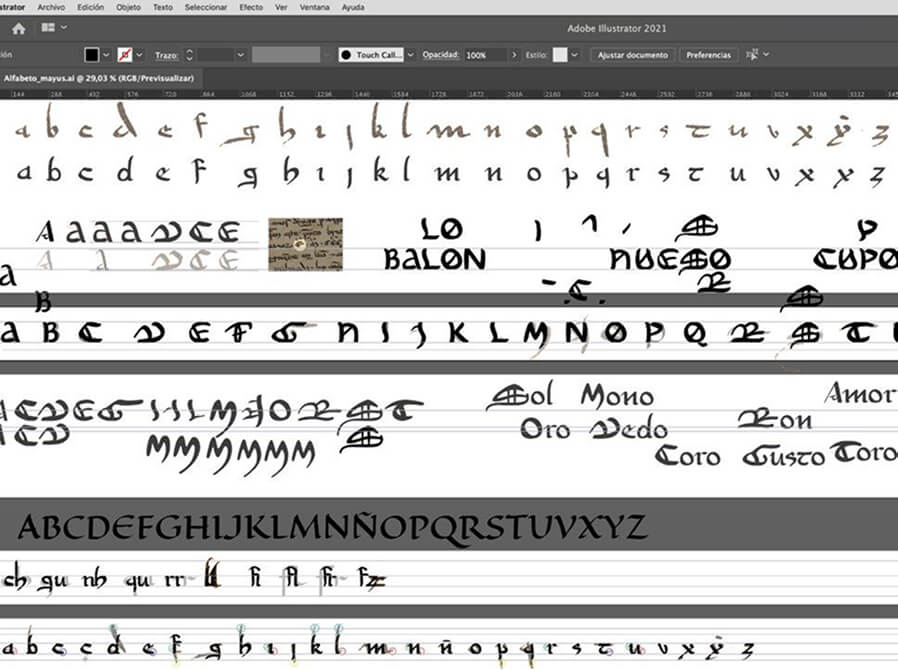898x670 pixels.
Task: Expand the opacity slider arrow
Action: coord(514,55)
